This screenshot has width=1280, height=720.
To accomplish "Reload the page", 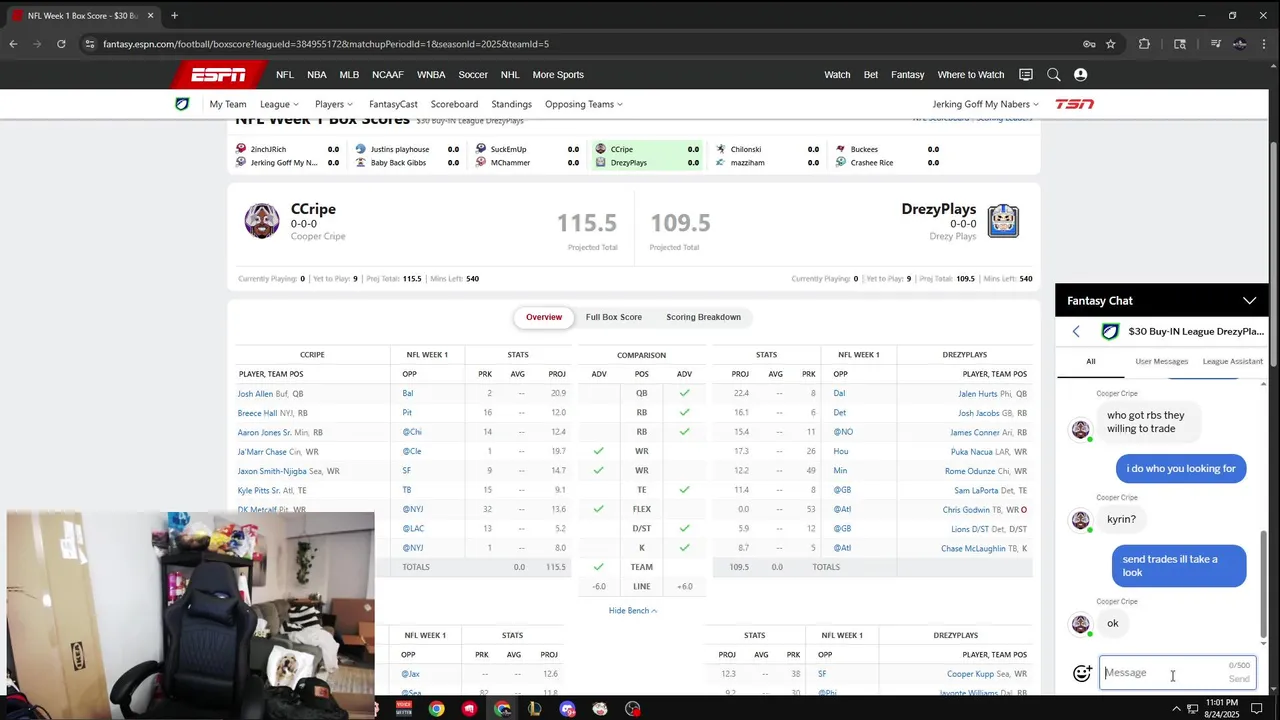I will pyautogui.click(x=61, y=44).
